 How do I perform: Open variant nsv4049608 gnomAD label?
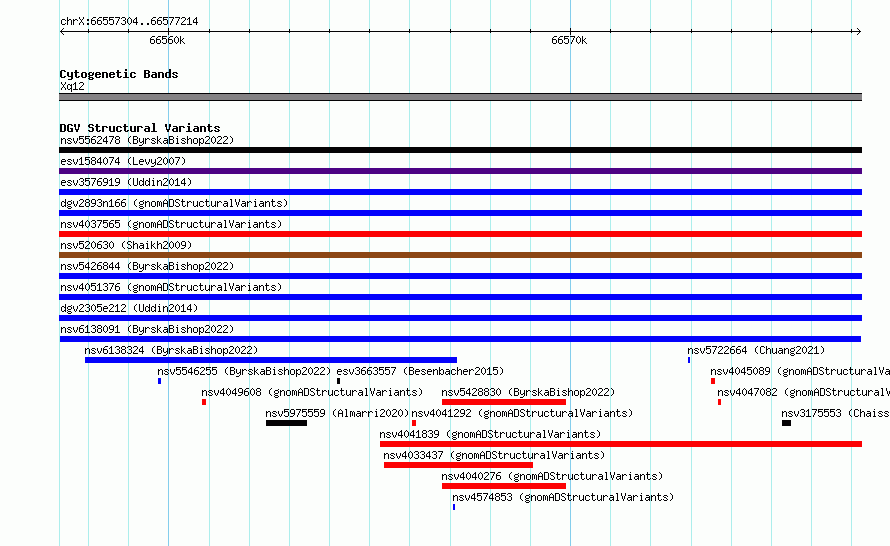coord(312,392)
